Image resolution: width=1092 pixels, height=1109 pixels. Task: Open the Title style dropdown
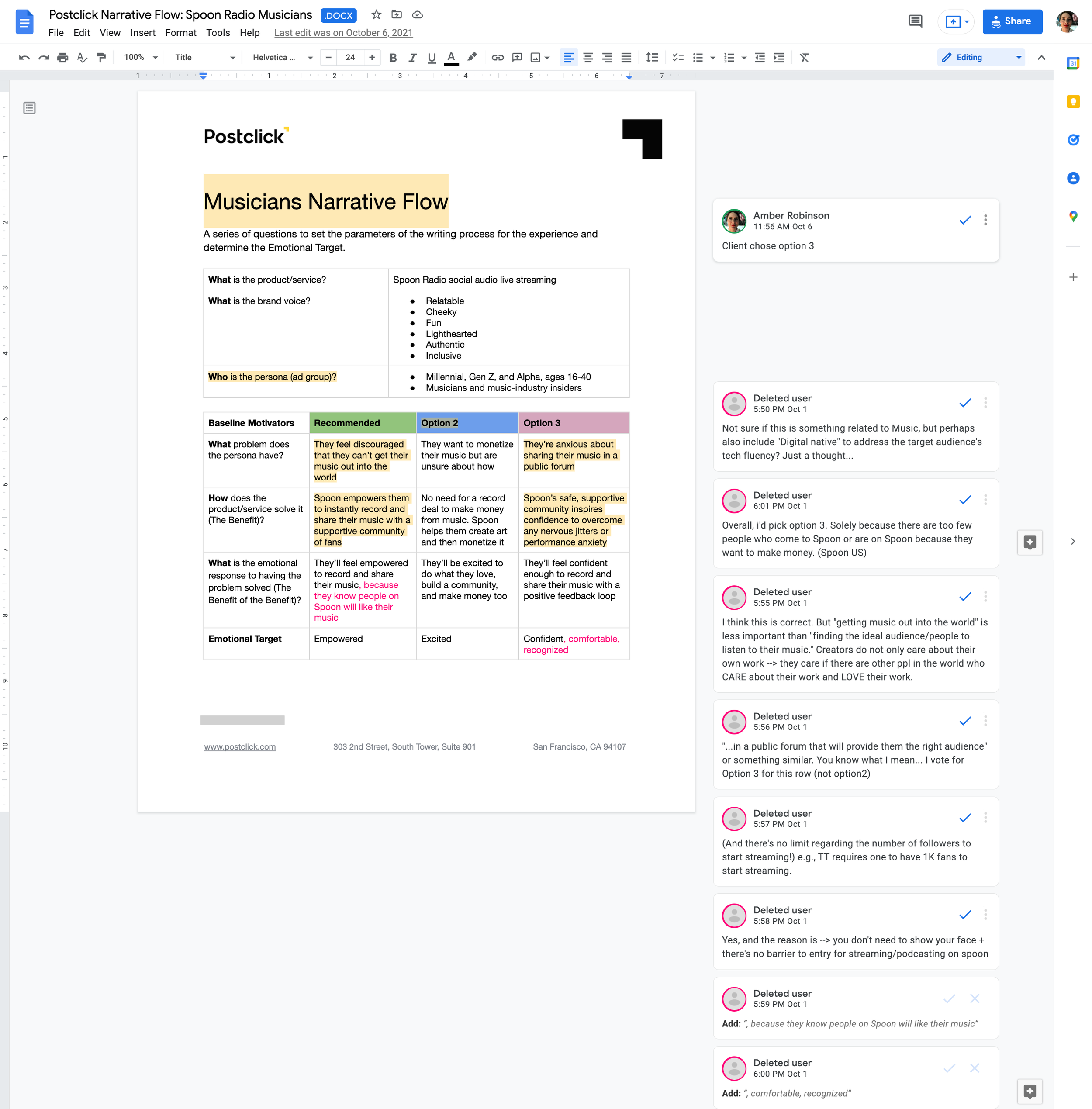(x=205, y=57)
